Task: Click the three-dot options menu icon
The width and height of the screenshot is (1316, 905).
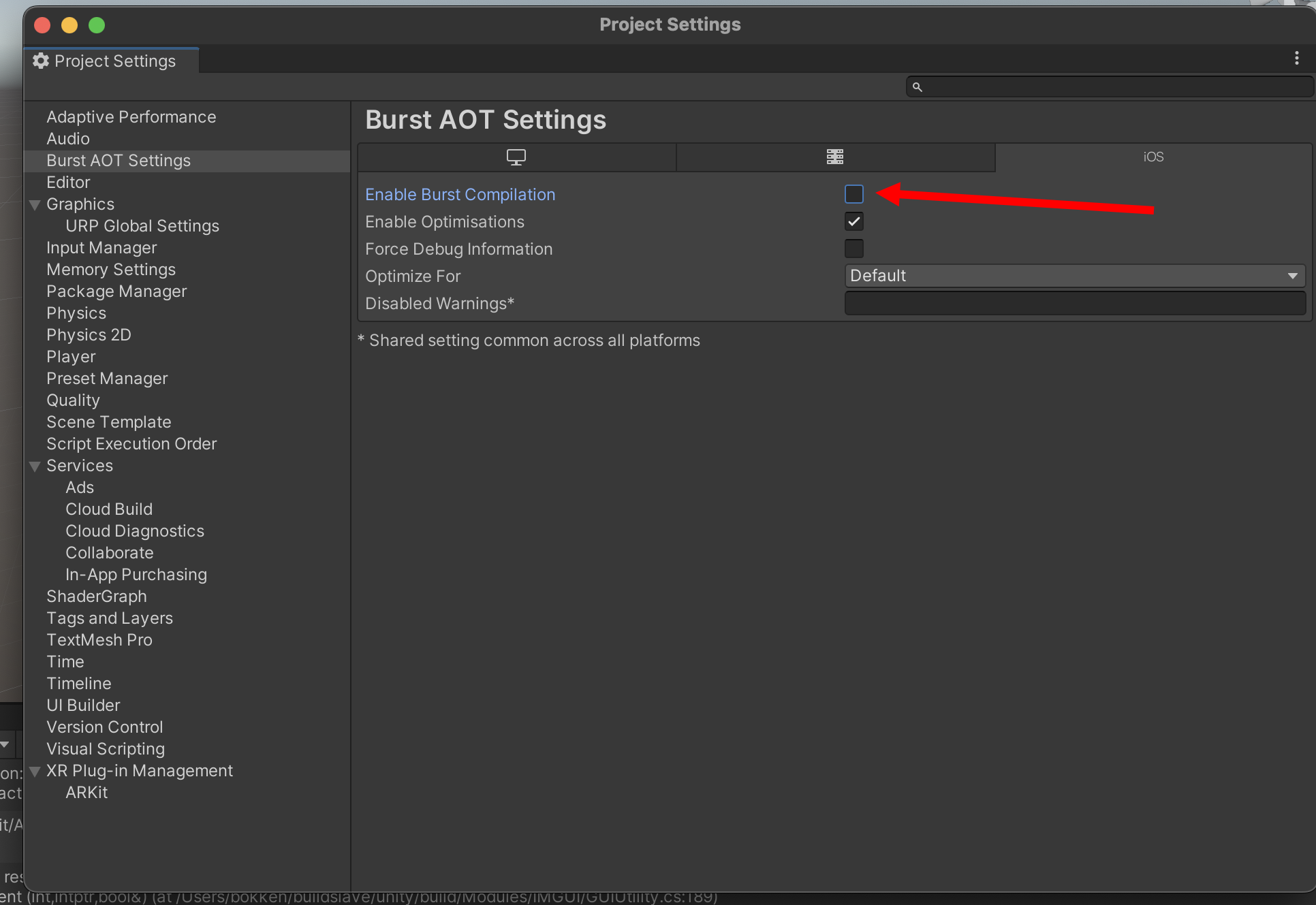Action: pos(1296,59)
